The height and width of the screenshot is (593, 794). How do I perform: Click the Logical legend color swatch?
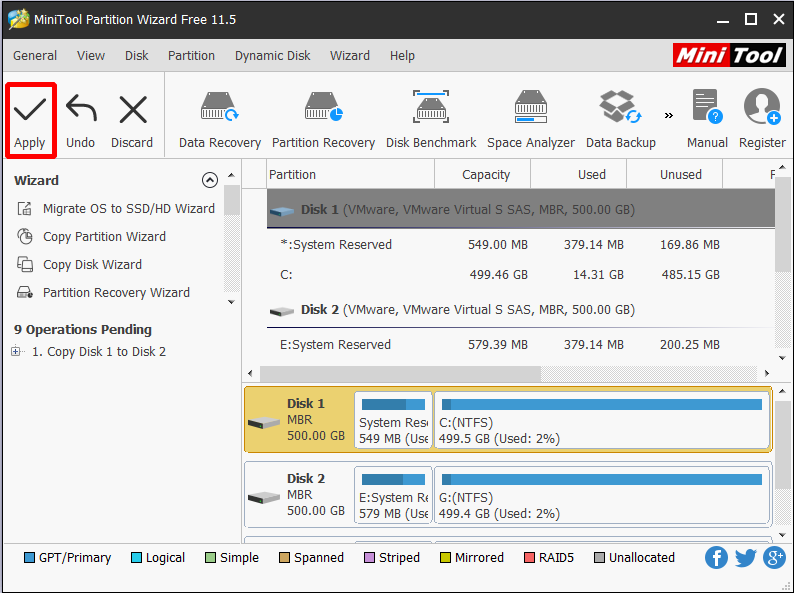[x=136, y=558]
